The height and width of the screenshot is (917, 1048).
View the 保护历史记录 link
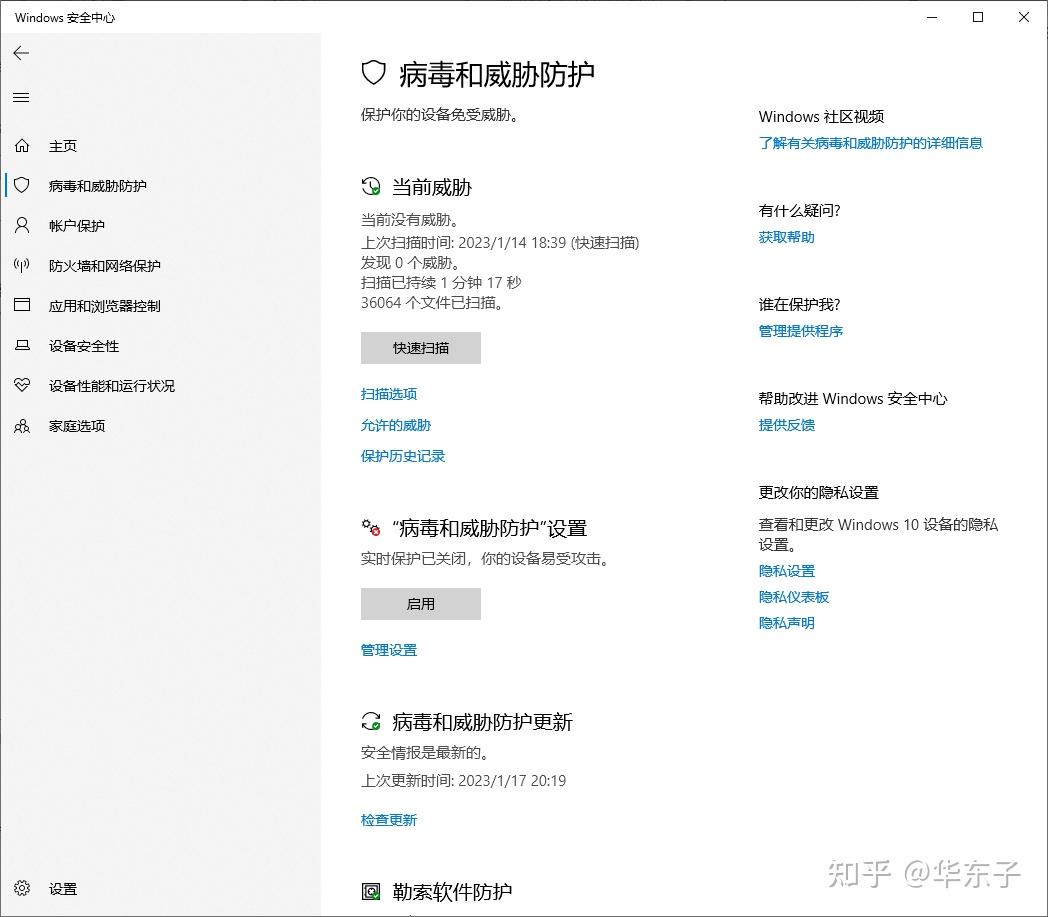pos(403,456)
